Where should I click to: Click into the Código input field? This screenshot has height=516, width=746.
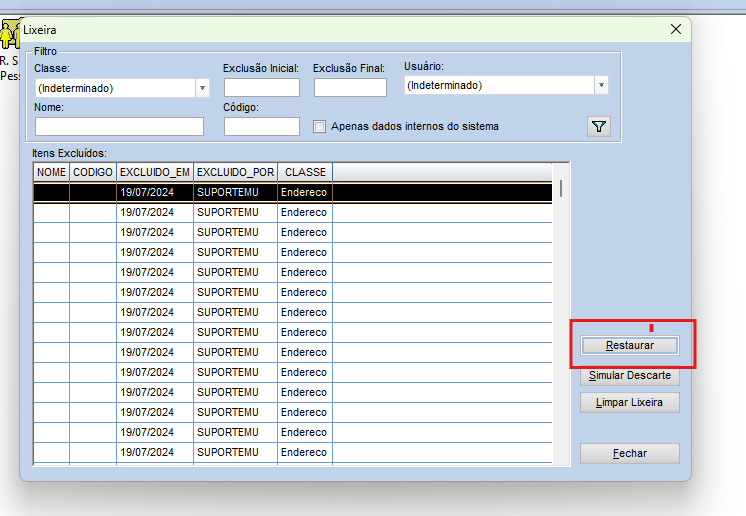(261, 127)
